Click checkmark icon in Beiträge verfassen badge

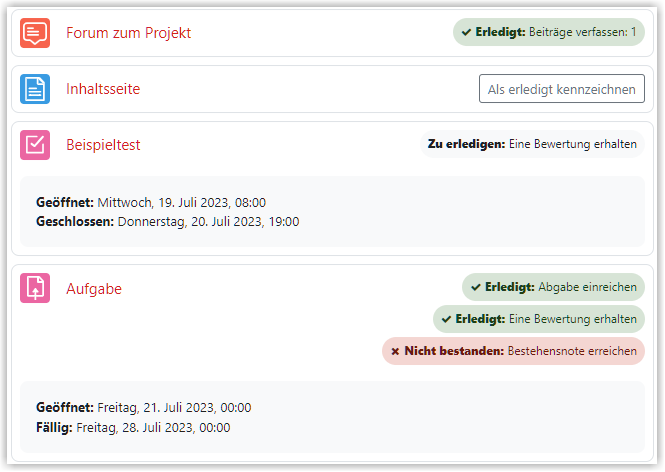click(x=467, y=32)
